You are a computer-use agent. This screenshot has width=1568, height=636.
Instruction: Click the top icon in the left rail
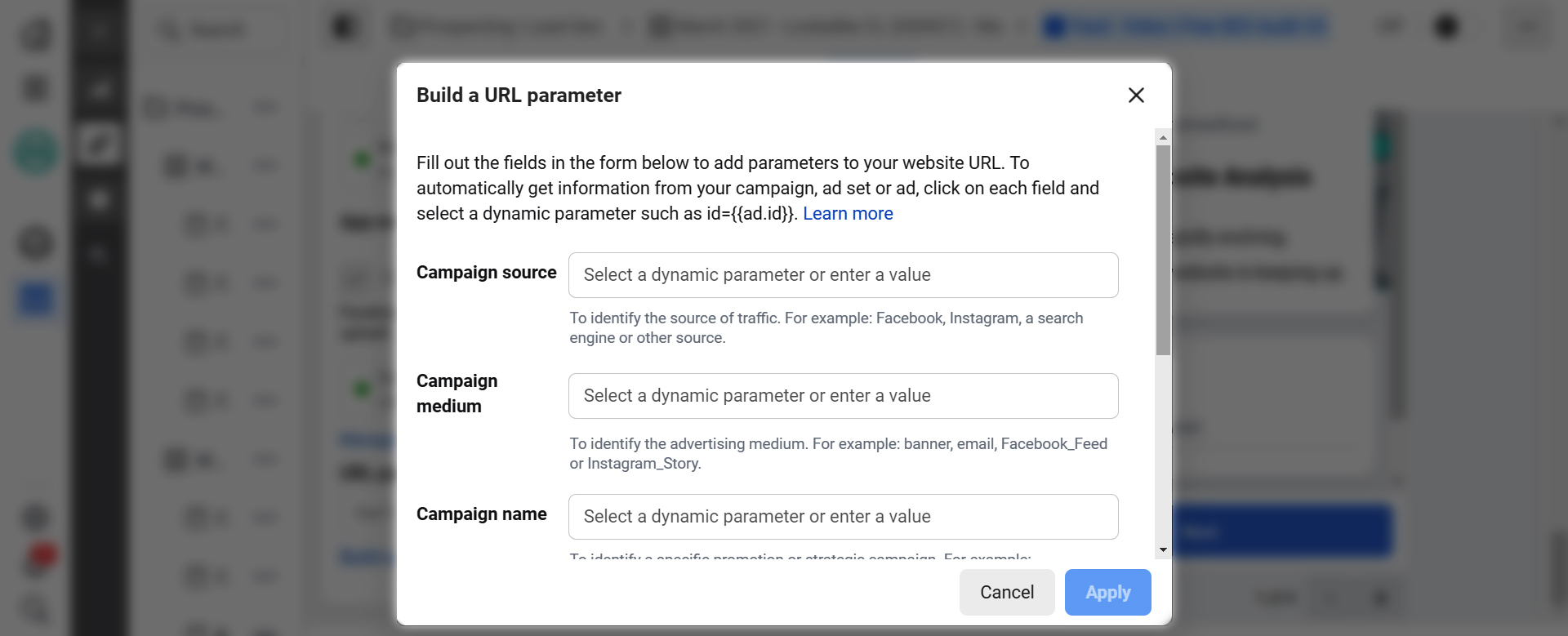pyautogui.click(x=35, y=34)
